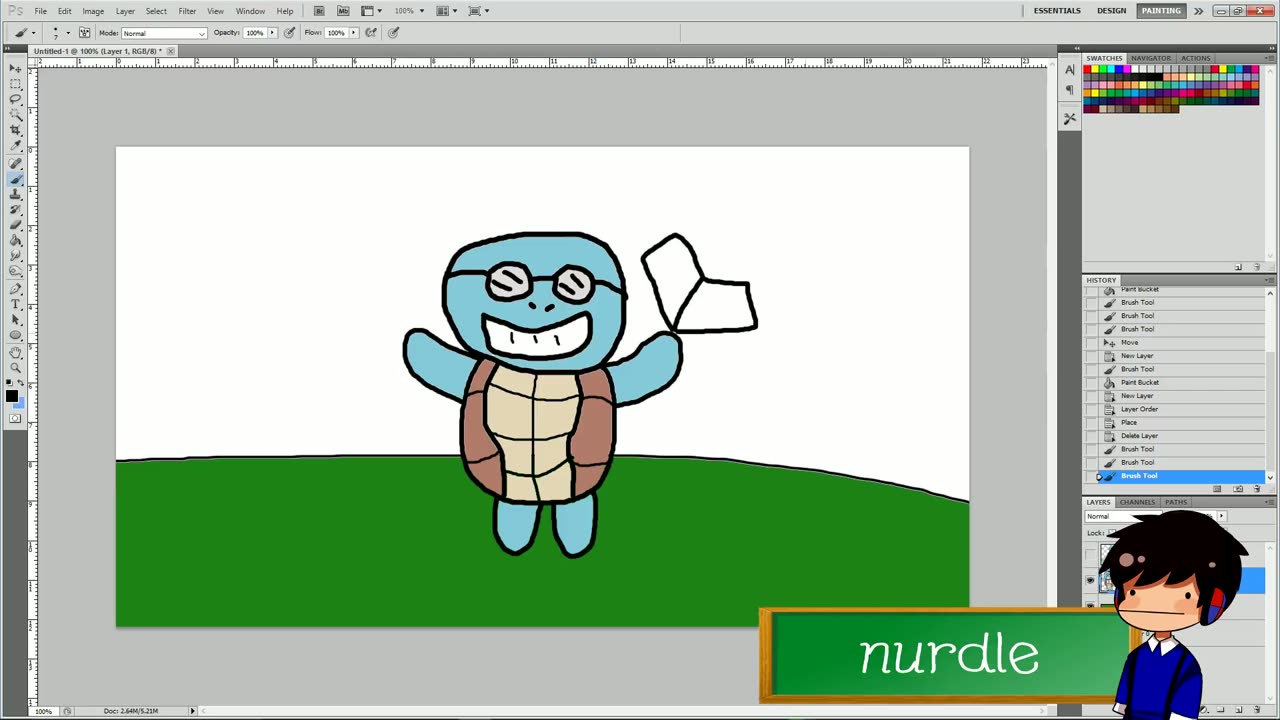Select the Eyedropper tool
This screenshot has height=720, width=1280.
[x=16, y=146]
